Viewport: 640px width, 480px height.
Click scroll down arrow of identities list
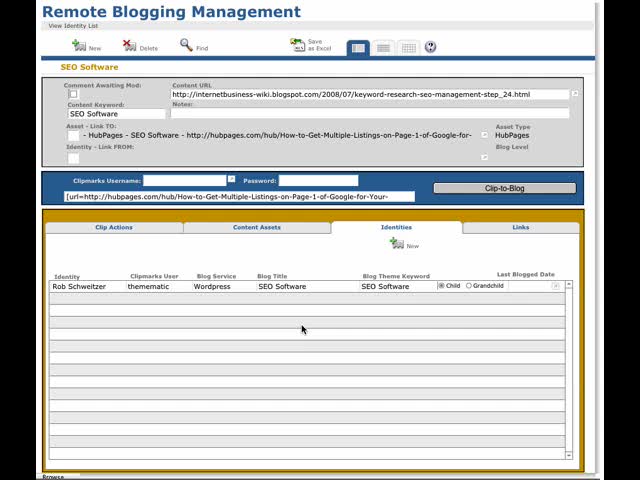[x=569, y=455]
